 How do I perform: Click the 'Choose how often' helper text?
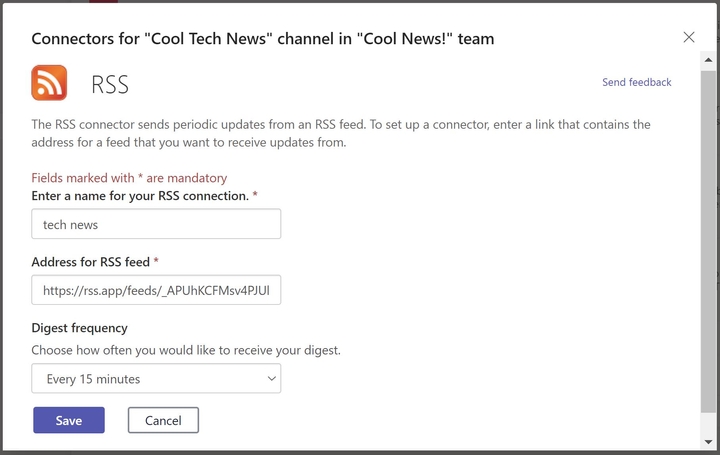point(186,350)
